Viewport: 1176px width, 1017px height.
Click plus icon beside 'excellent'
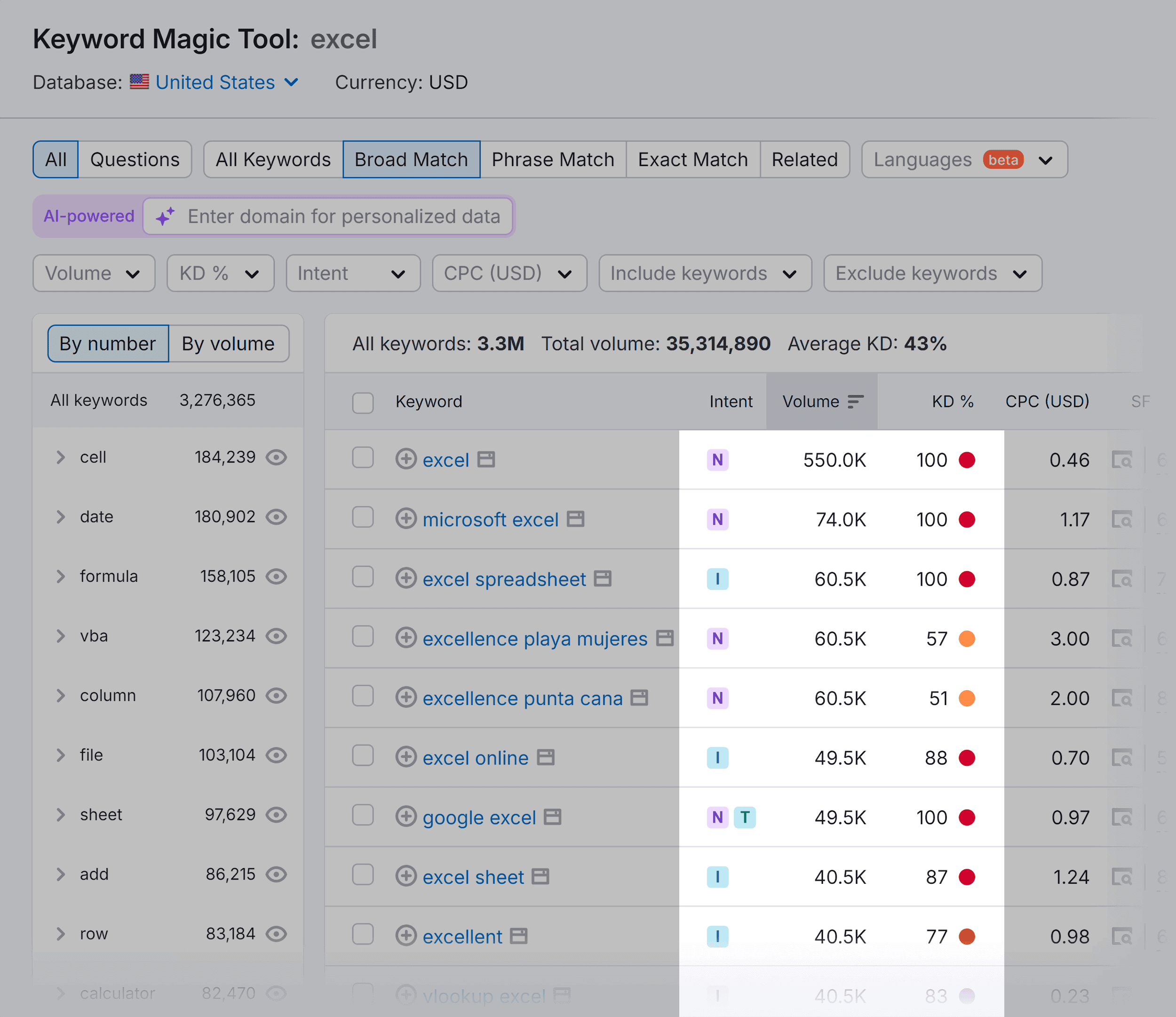click(x=406, y=936)
